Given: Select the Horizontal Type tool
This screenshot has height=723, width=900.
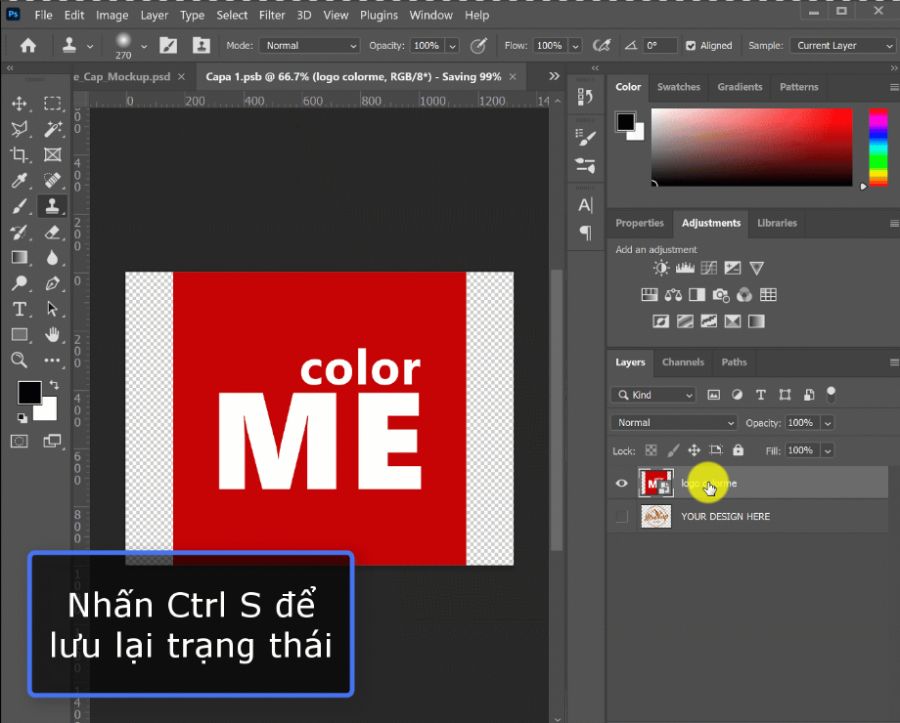Looking at the screenshot, I should coord(19,309).
